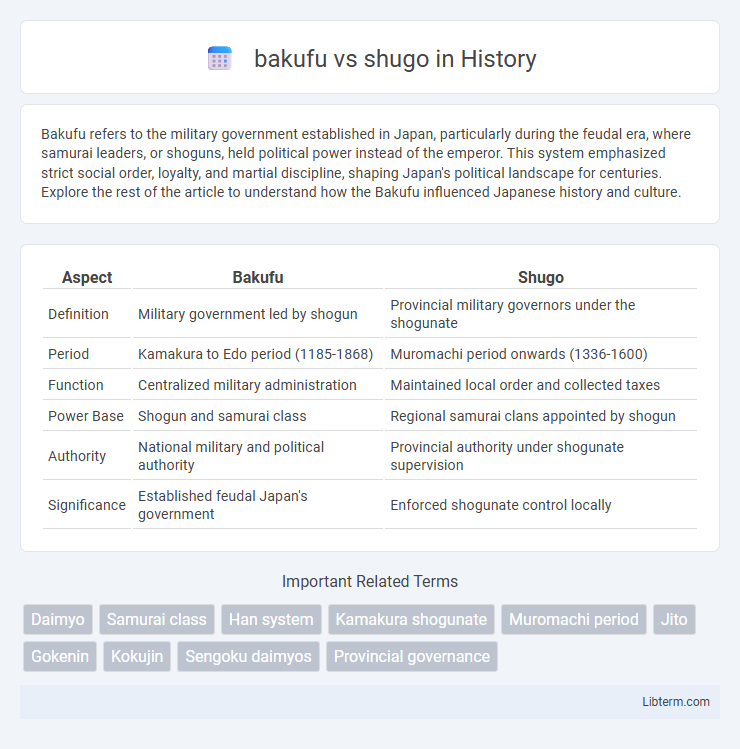Click the Aspect column header
This screenshot has height=749, width=740.
87,277
